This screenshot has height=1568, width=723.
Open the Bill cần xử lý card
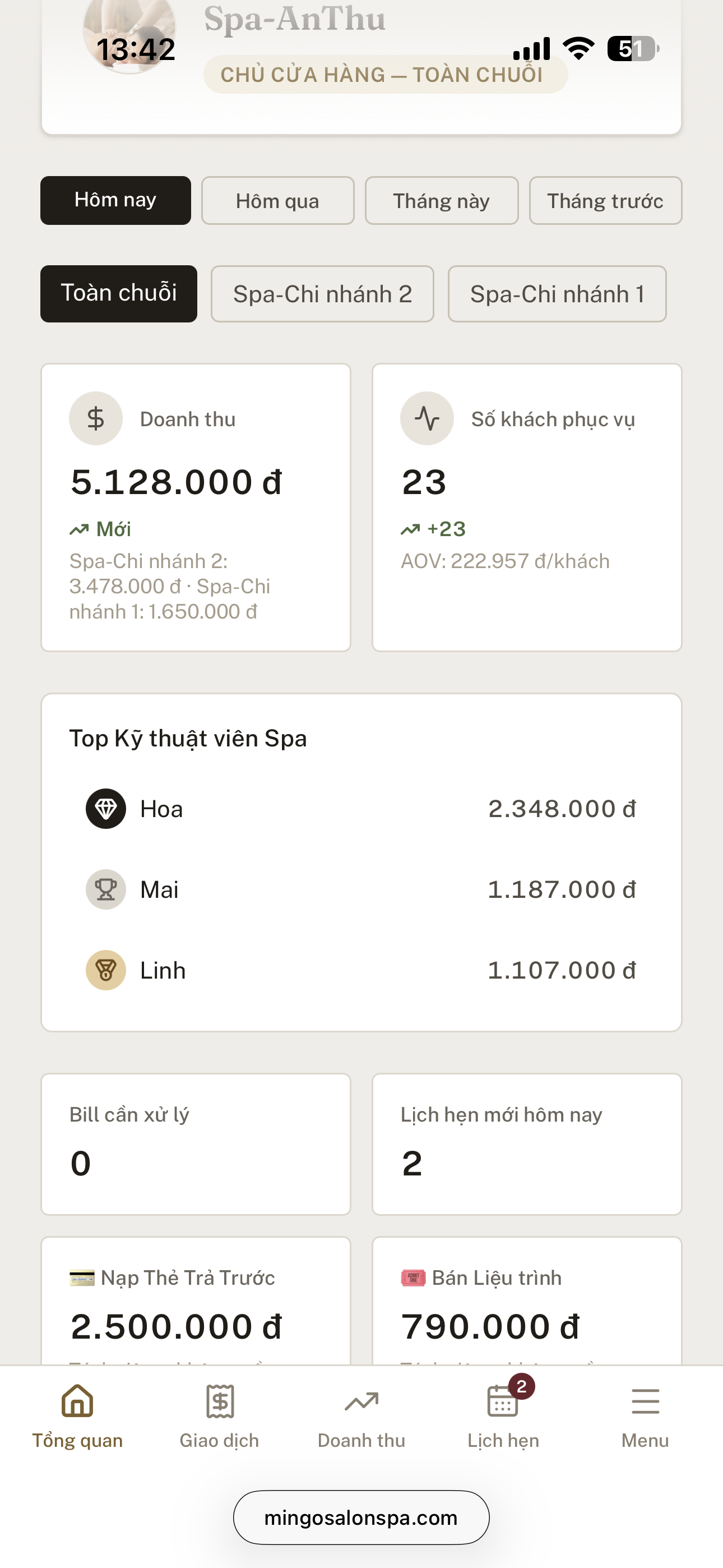196,1145
